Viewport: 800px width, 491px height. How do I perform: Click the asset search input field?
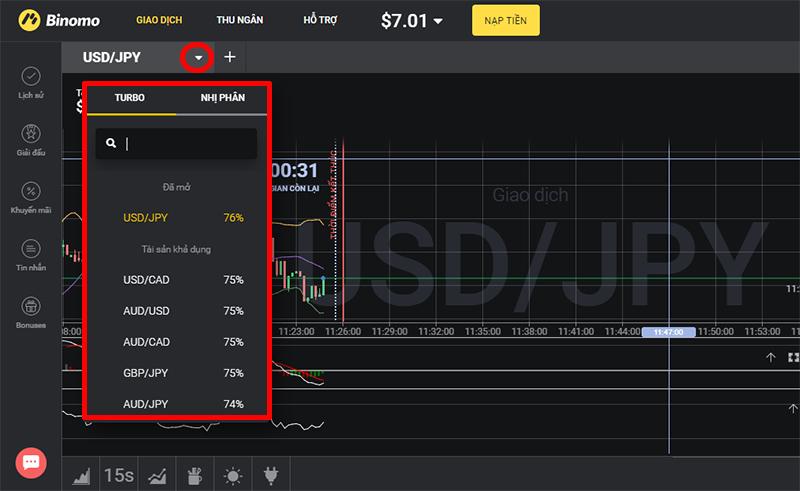(x=178, y=144)
